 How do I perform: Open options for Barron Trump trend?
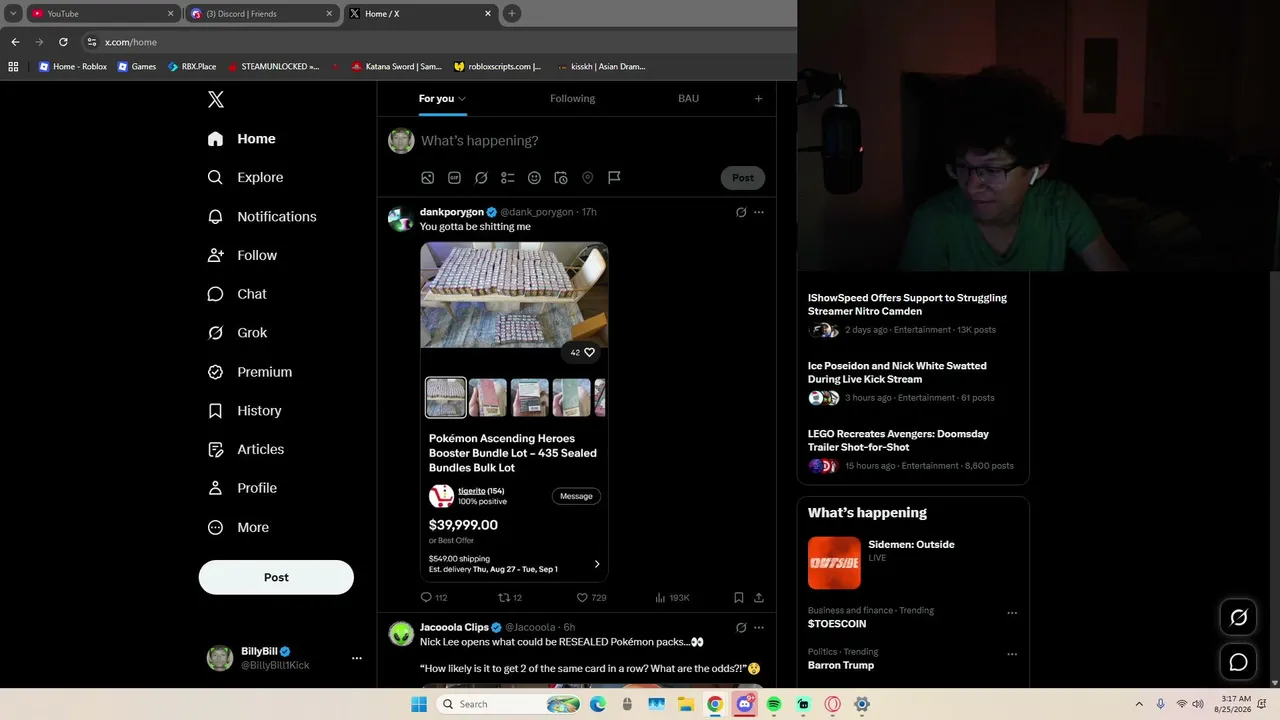(x=1012, y=654)
